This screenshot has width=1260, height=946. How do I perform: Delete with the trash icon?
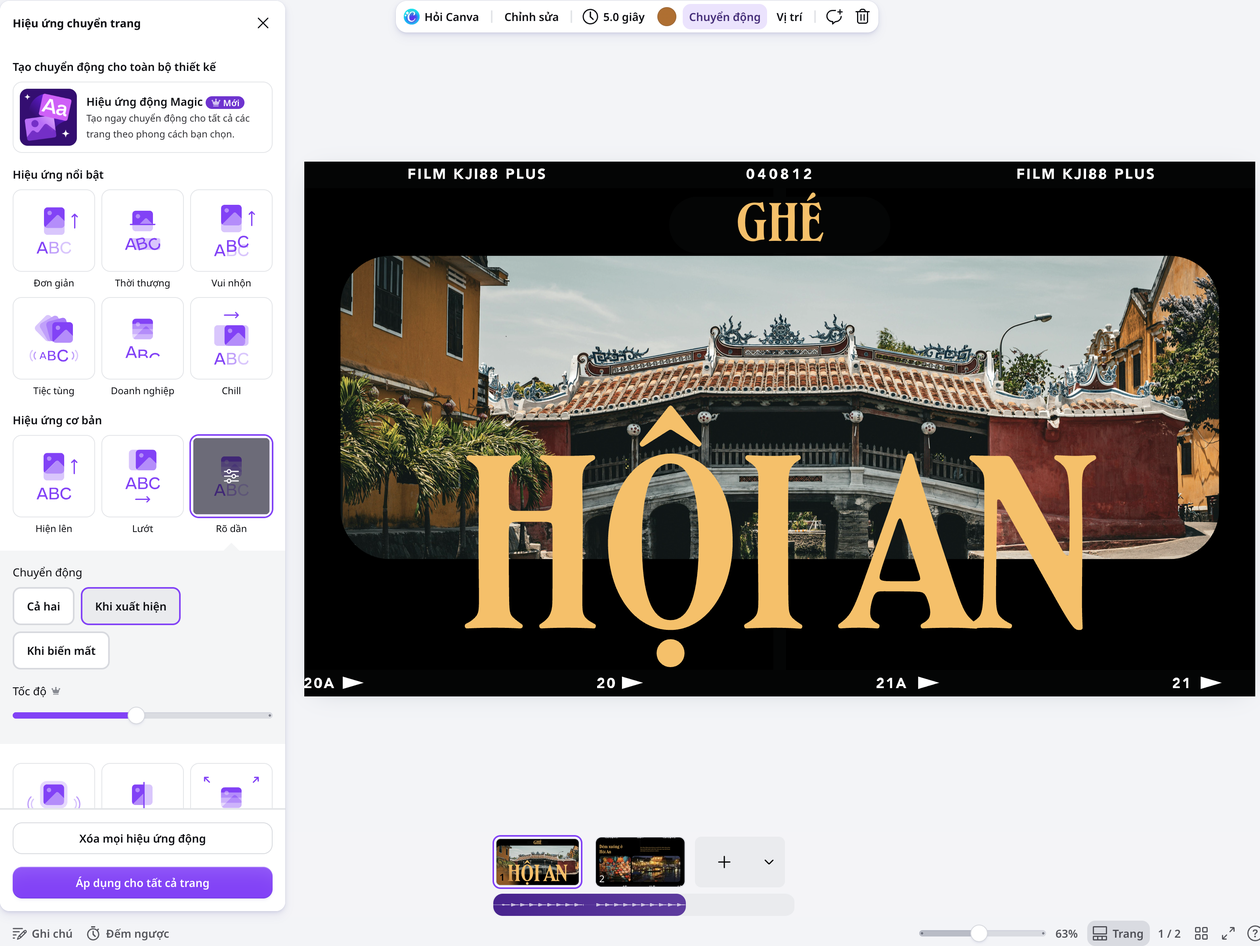tap(862, 17)
